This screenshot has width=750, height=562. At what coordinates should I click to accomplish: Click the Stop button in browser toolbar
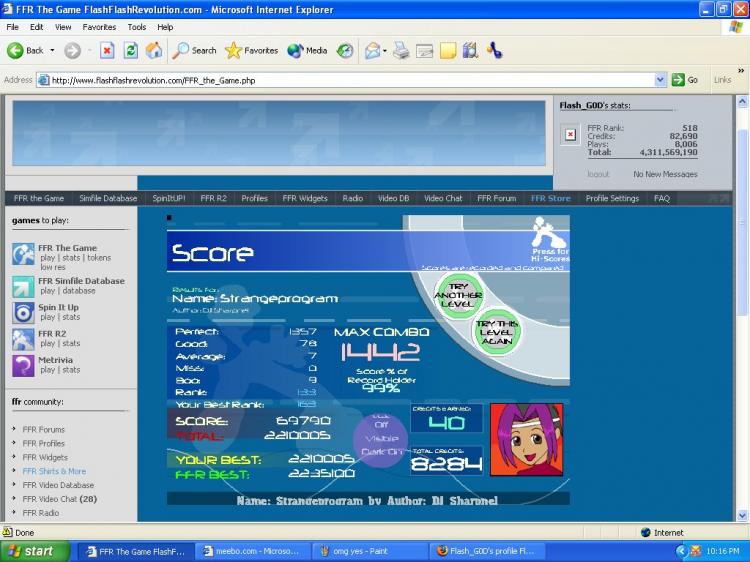coord(107,50)
